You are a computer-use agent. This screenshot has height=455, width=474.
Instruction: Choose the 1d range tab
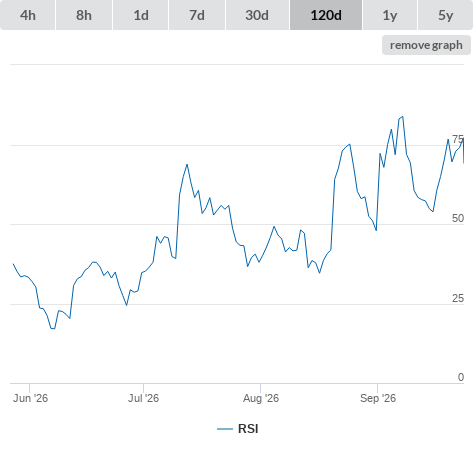141,15
